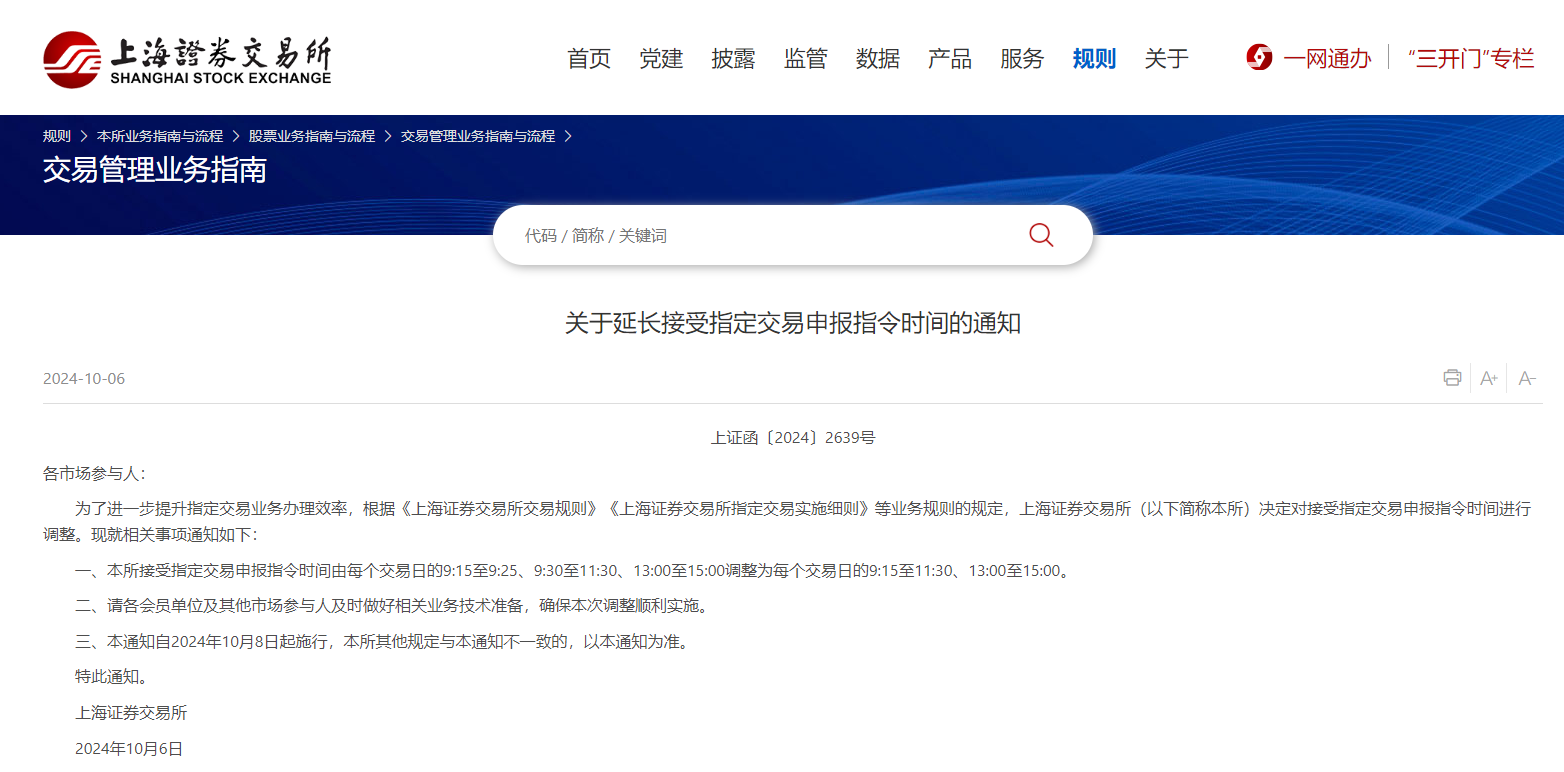This screenshot has height=772, width=1564.
Task: Click the 规则 breadcrumb link
Action: click(x=57, y=136)
